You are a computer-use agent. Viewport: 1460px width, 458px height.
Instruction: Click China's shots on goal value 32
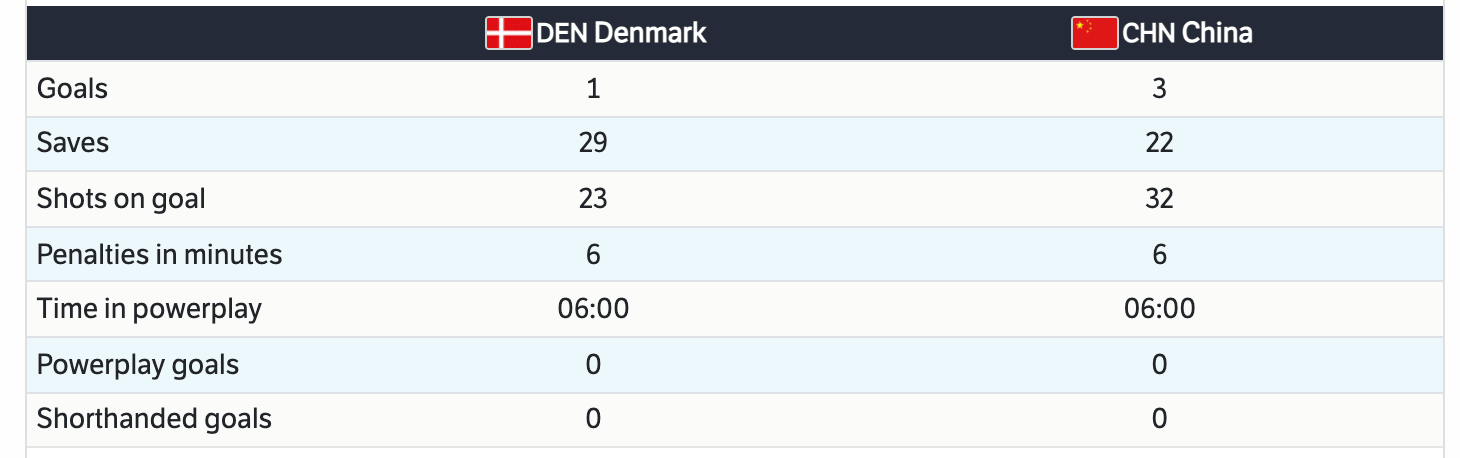click(1159, 199)
